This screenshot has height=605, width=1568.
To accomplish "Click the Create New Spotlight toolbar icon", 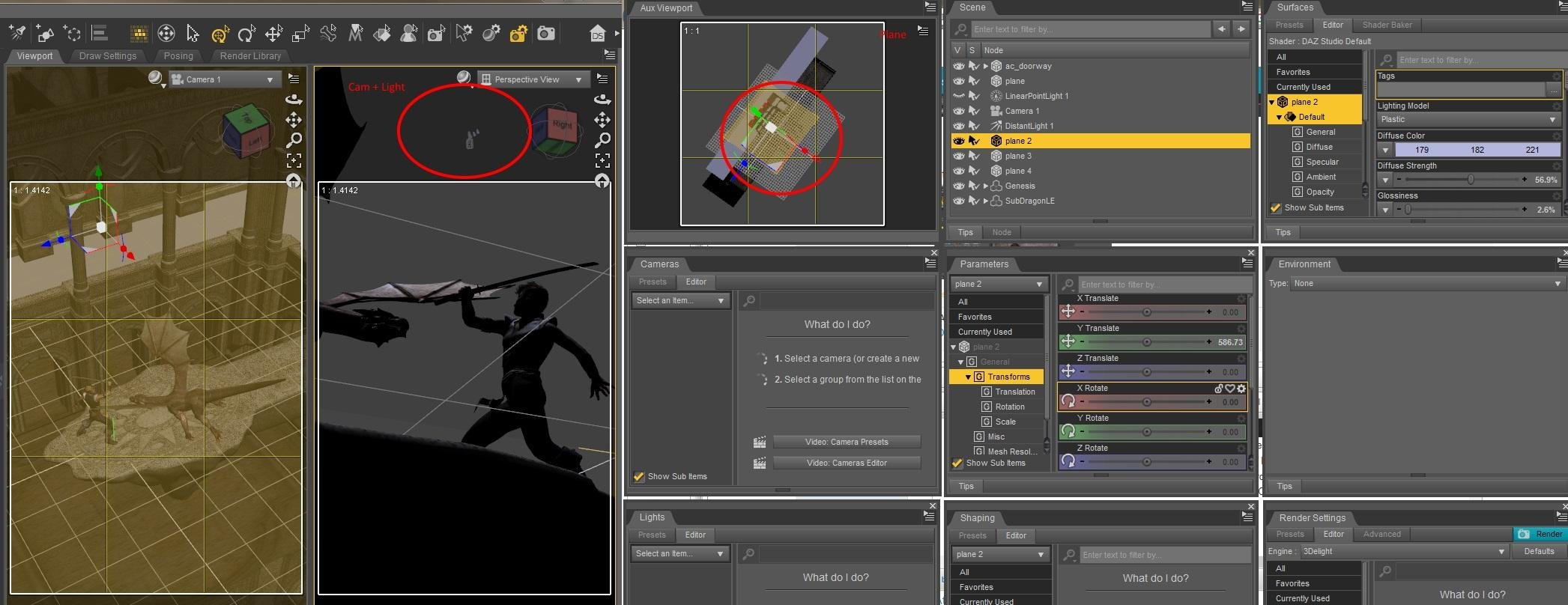I will (x=17, y=33).
